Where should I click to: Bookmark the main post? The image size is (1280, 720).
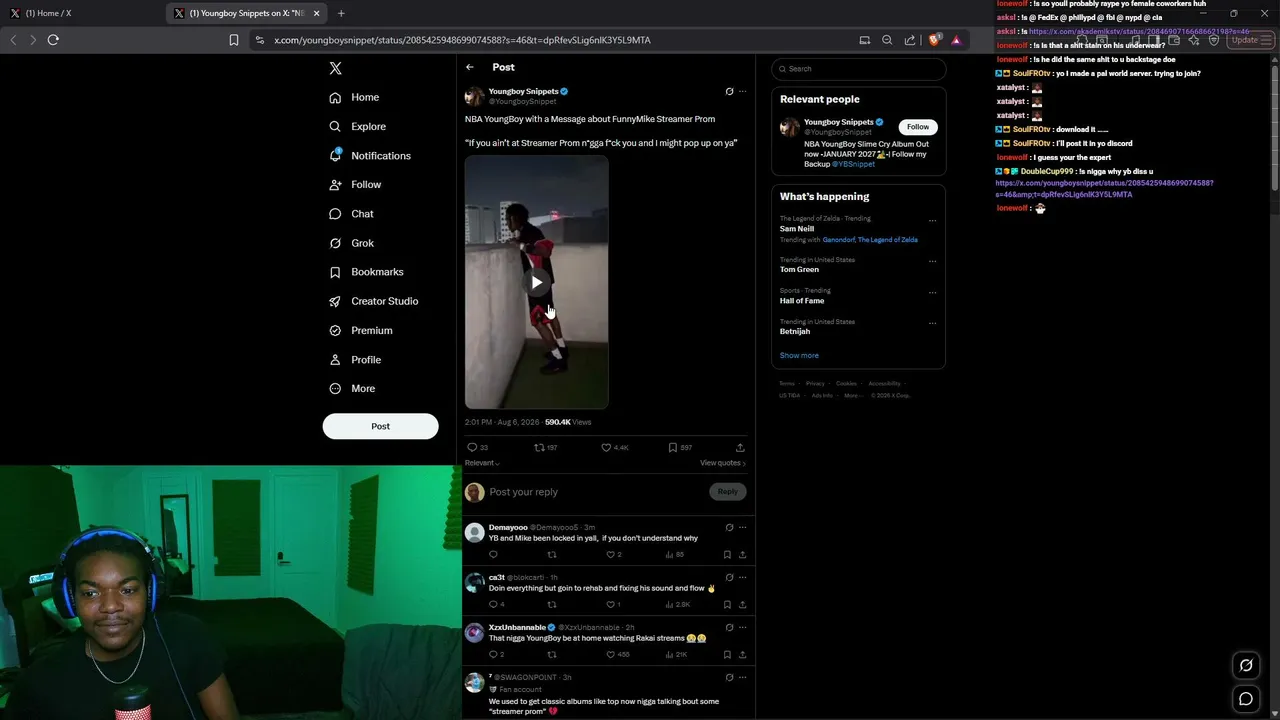point(673,447)
